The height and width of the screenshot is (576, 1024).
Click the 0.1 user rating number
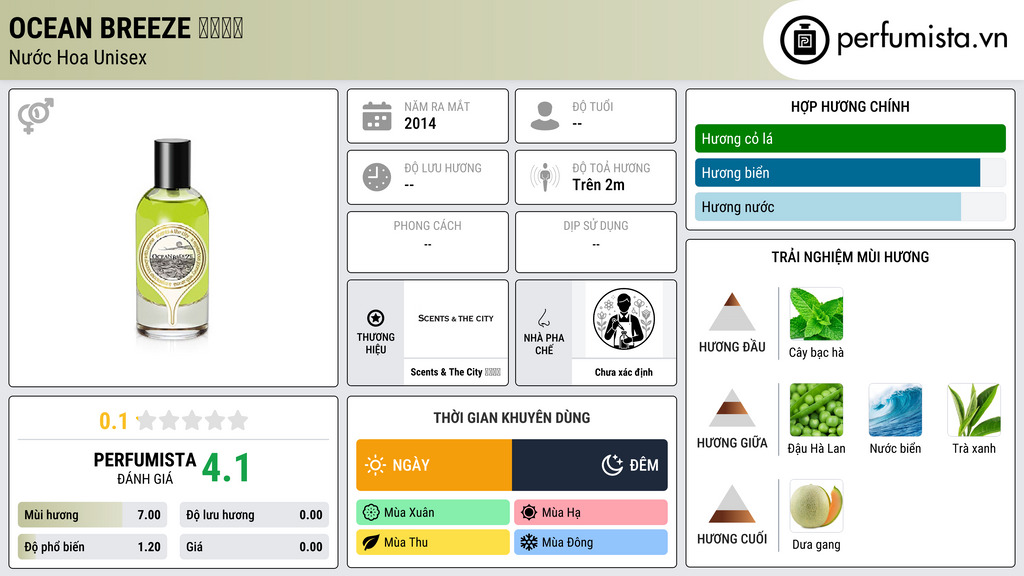(114, 421)
